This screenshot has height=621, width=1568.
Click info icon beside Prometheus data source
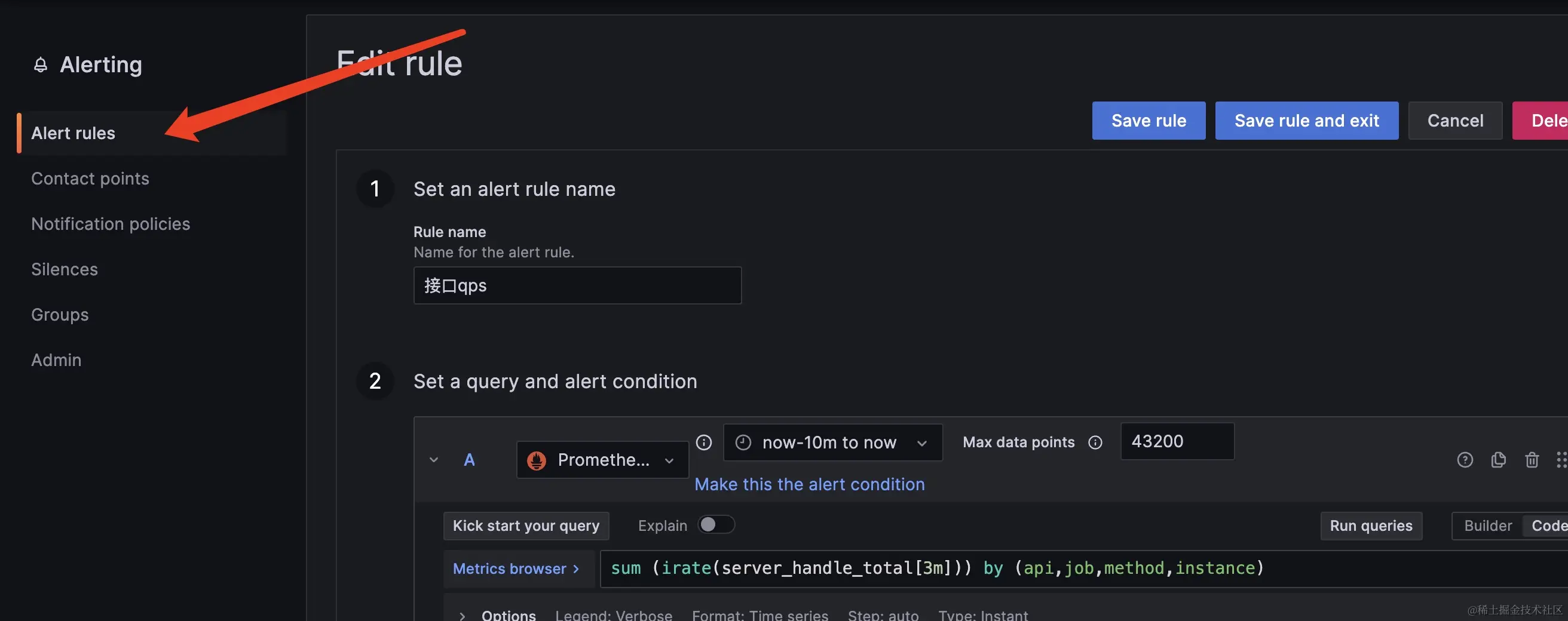[x=704, y=442]
